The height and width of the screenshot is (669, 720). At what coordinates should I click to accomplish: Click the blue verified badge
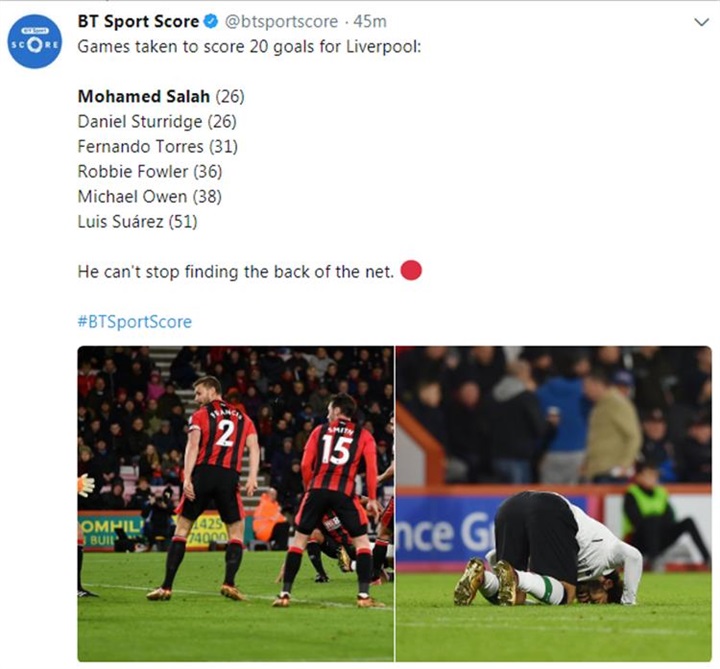pyautogui.click(x=211, y=21)
